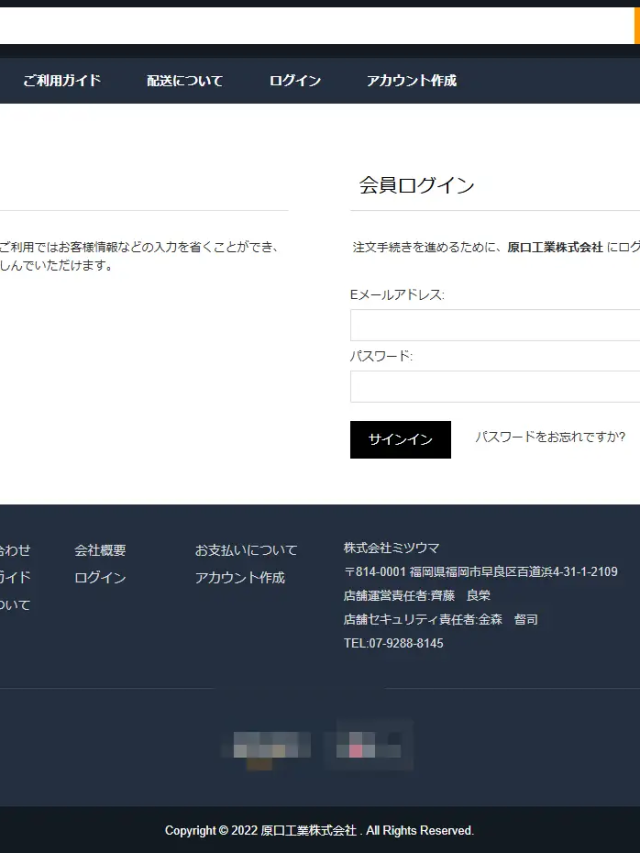Open the 会社概要 footer link
This screenshot has height=853, width=640.
pos(100,550)
